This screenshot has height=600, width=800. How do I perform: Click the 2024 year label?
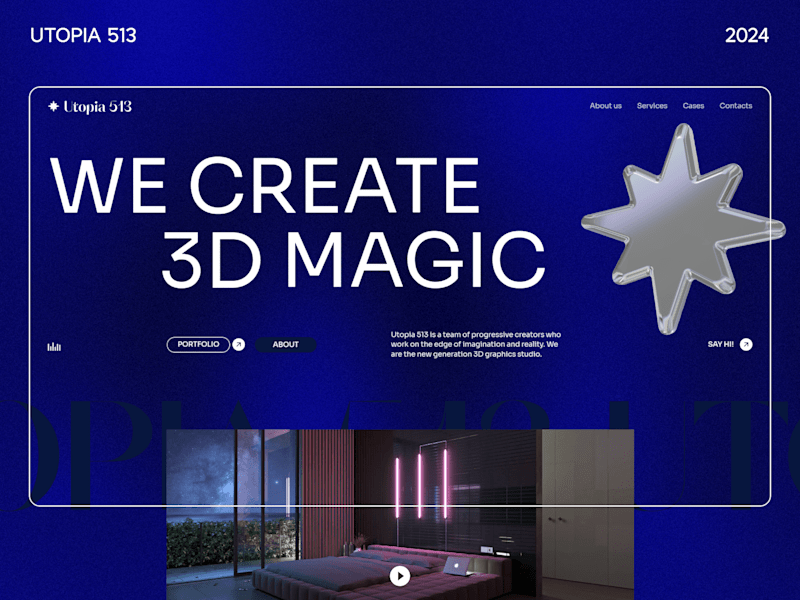click(x=747, y=35)
